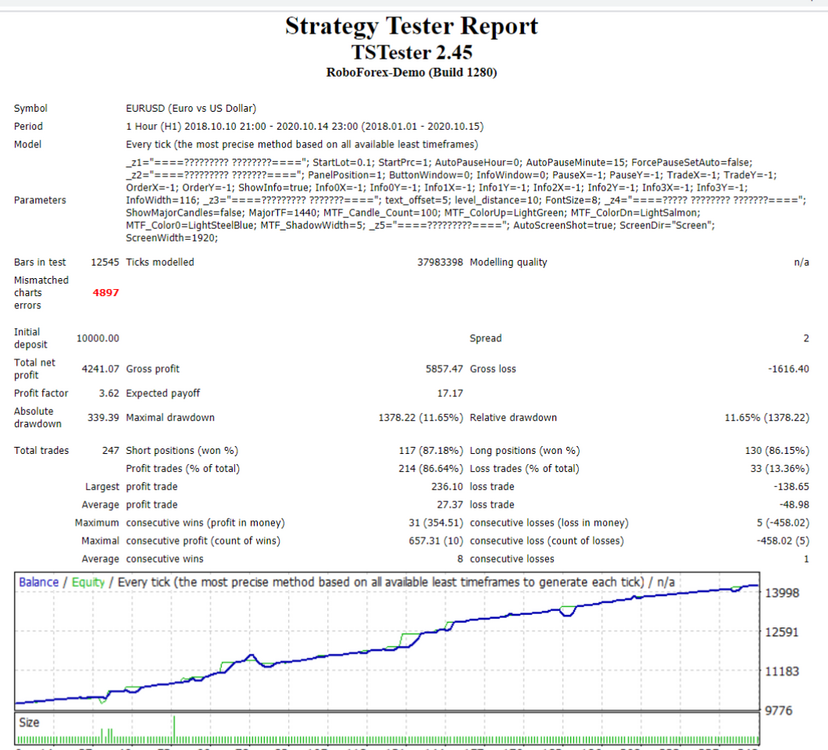
Task: Select gross loss value -1616.40
Action: coord(788,369)
